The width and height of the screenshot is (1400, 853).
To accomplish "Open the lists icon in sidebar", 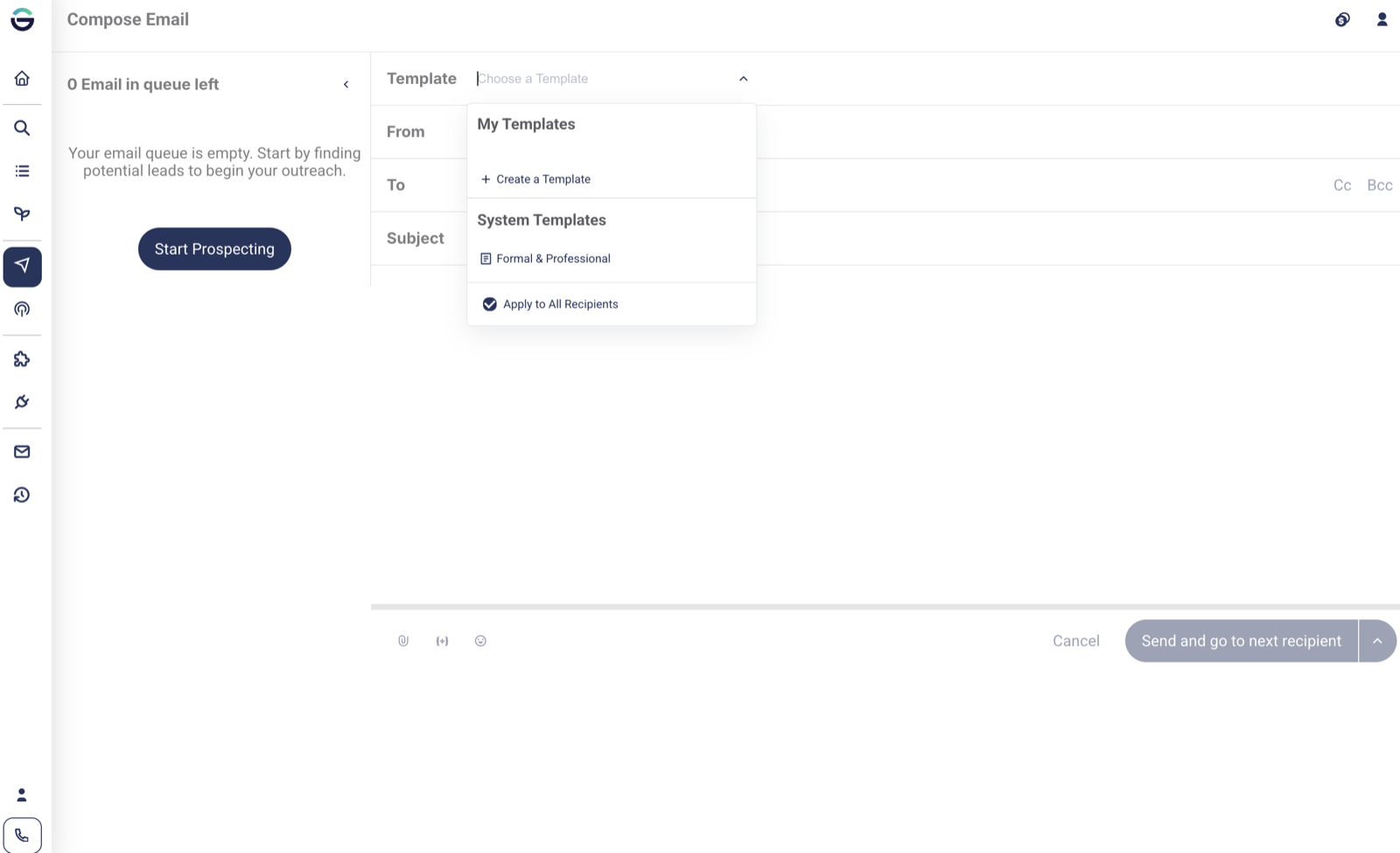I will (22, 171).
